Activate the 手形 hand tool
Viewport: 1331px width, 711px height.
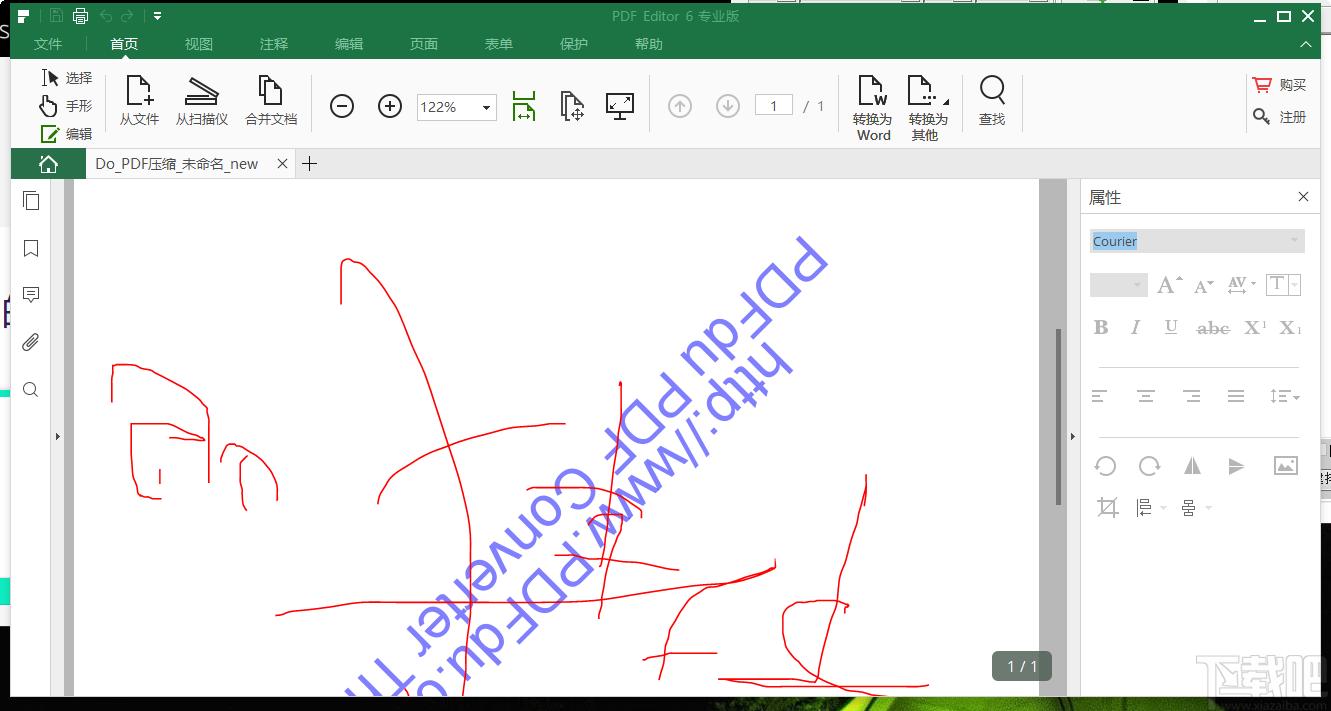[67, 106]
